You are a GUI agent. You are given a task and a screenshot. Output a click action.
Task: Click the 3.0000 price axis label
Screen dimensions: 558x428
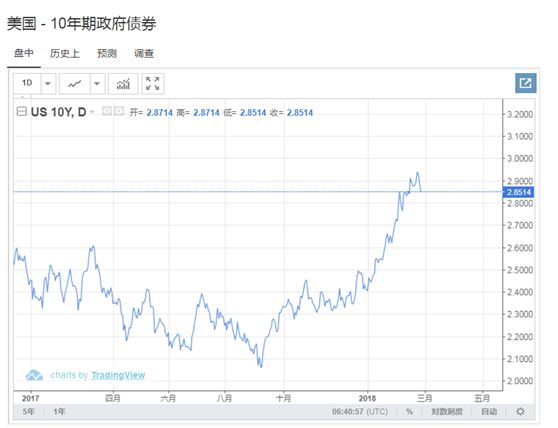[x=520, y=158]
